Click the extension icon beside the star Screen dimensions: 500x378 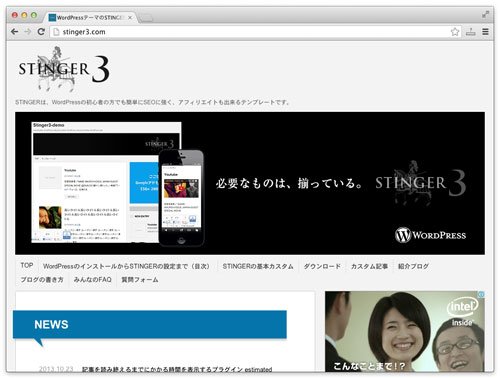pos(470,32)
